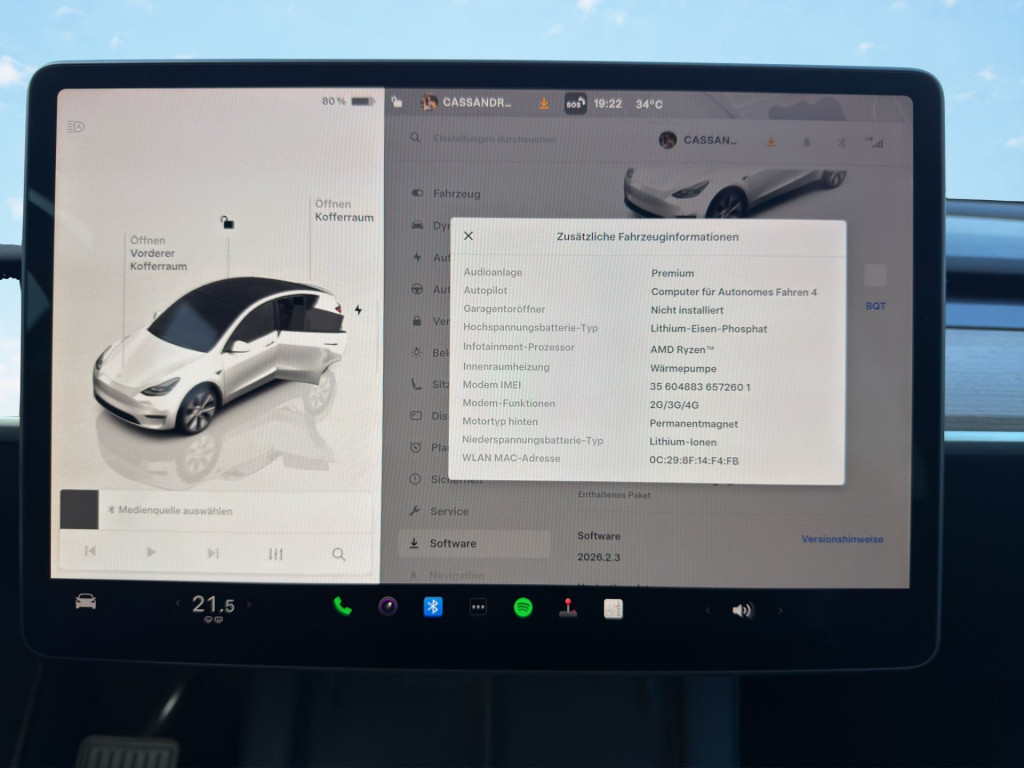This screenshot has height=768, width=1024.
Task: Tap the headlight auto high-beam icon
Action: pos(76,126)
